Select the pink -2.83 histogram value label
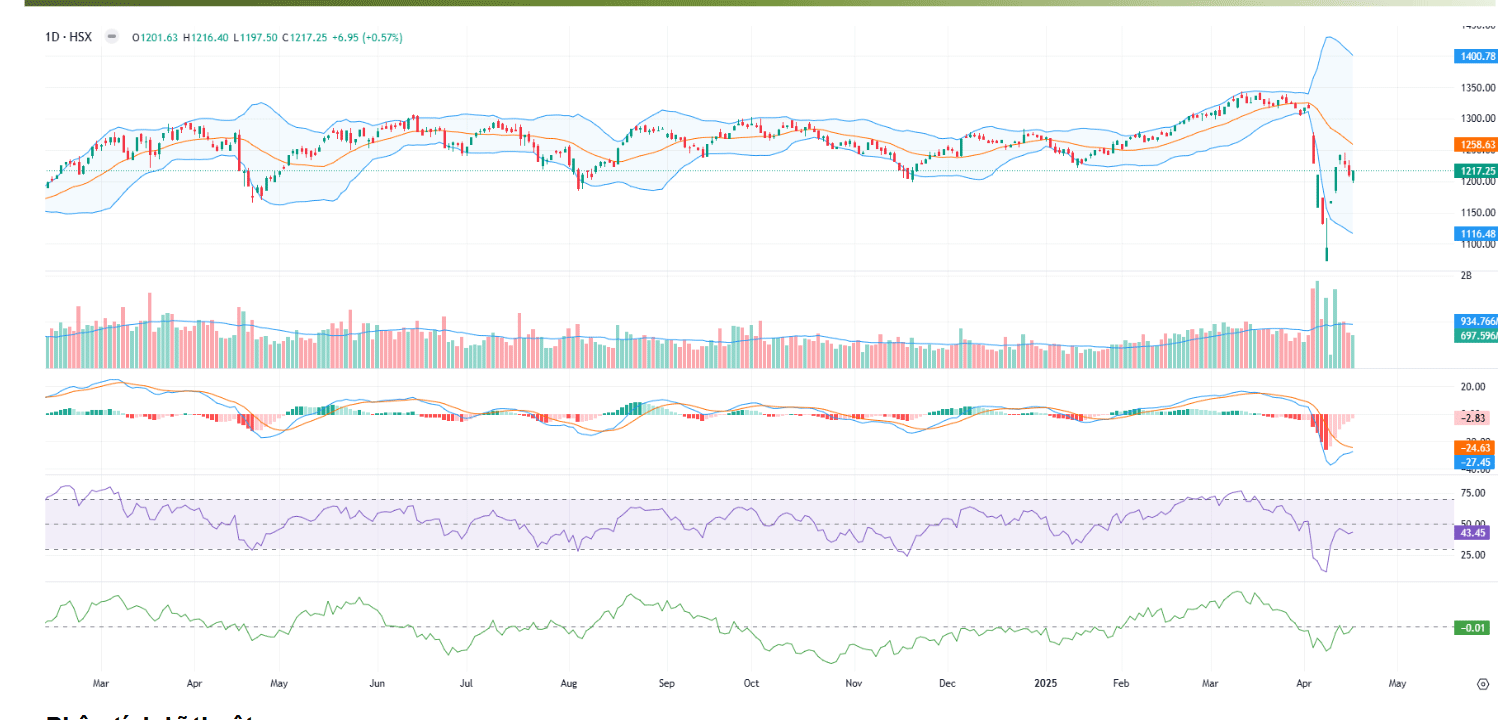 point(1476,416)
